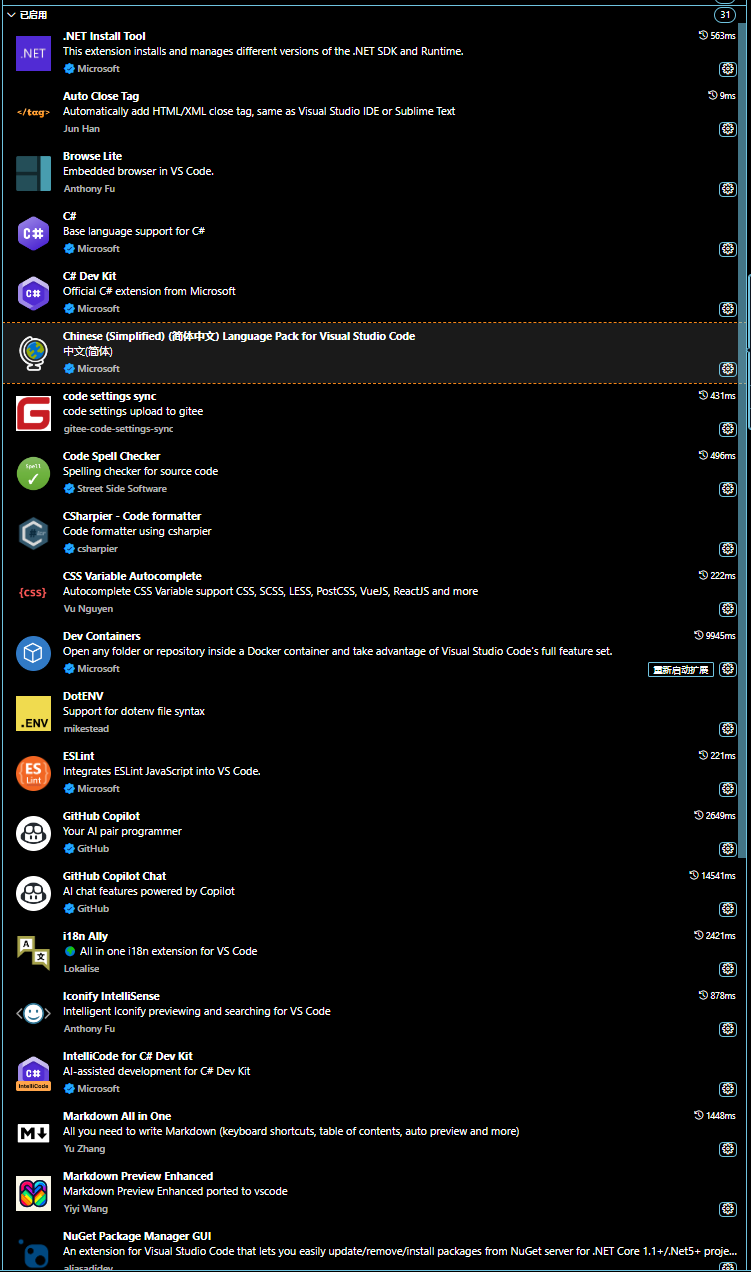Select CSS Variable Autocomplete icon
The width and height of the screenshot is (751, 1272).
(x=33, y=593)
